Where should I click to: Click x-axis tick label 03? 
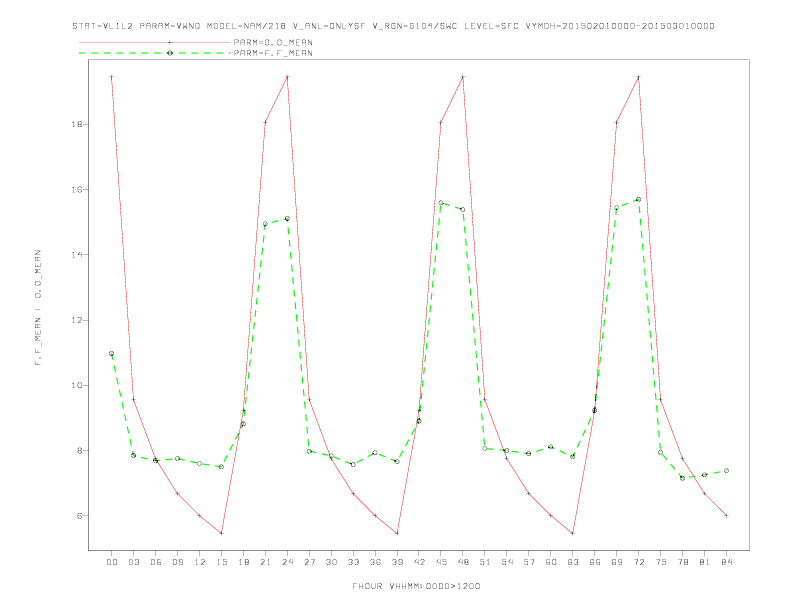click(x=133, y=562)
